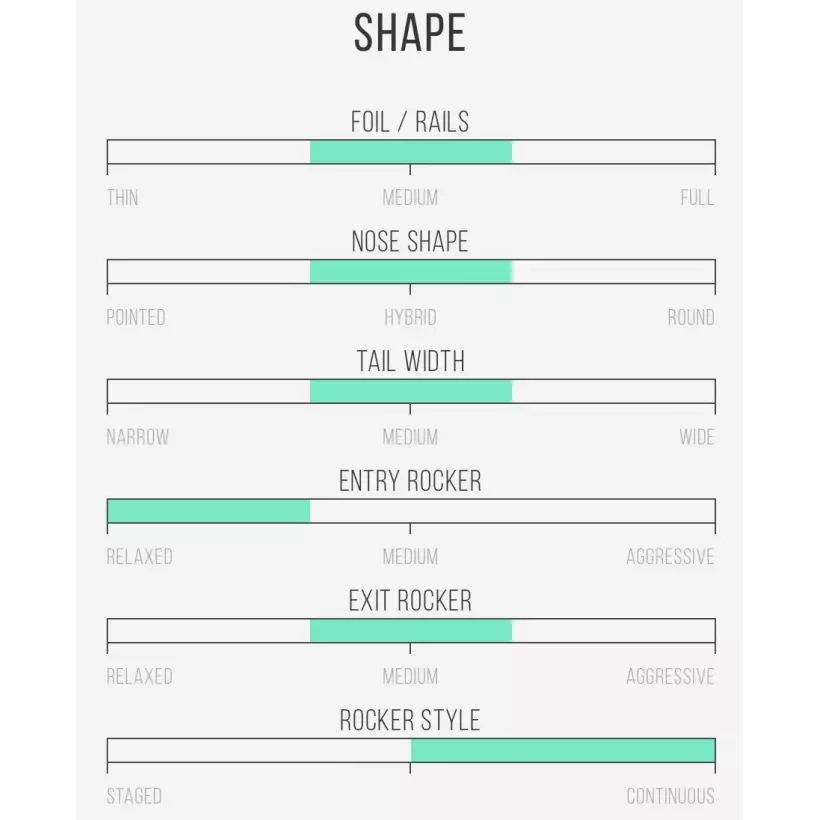The image size is (820, 820).
Task: Click the ROUND nose shape label
Action: 691,318
